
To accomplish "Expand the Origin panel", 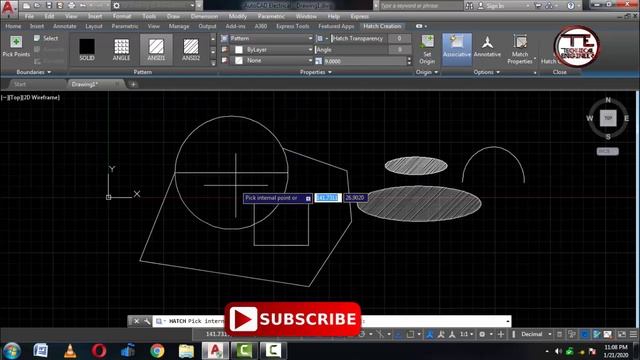I will click(427, 72).
